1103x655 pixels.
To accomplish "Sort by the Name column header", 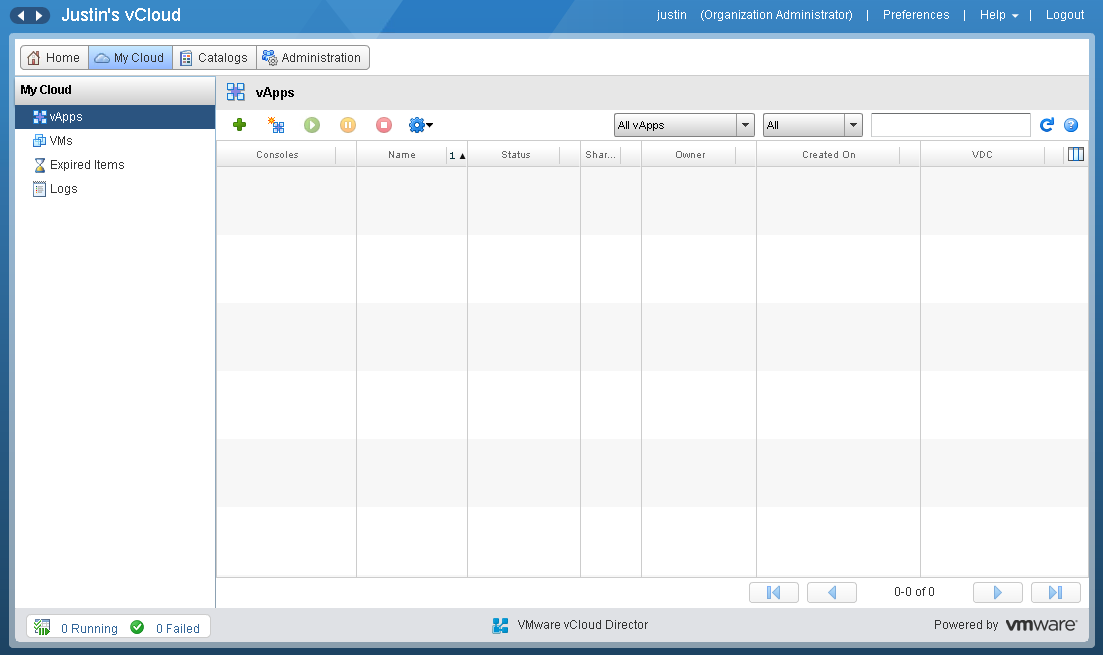I will tap(402, 155).
